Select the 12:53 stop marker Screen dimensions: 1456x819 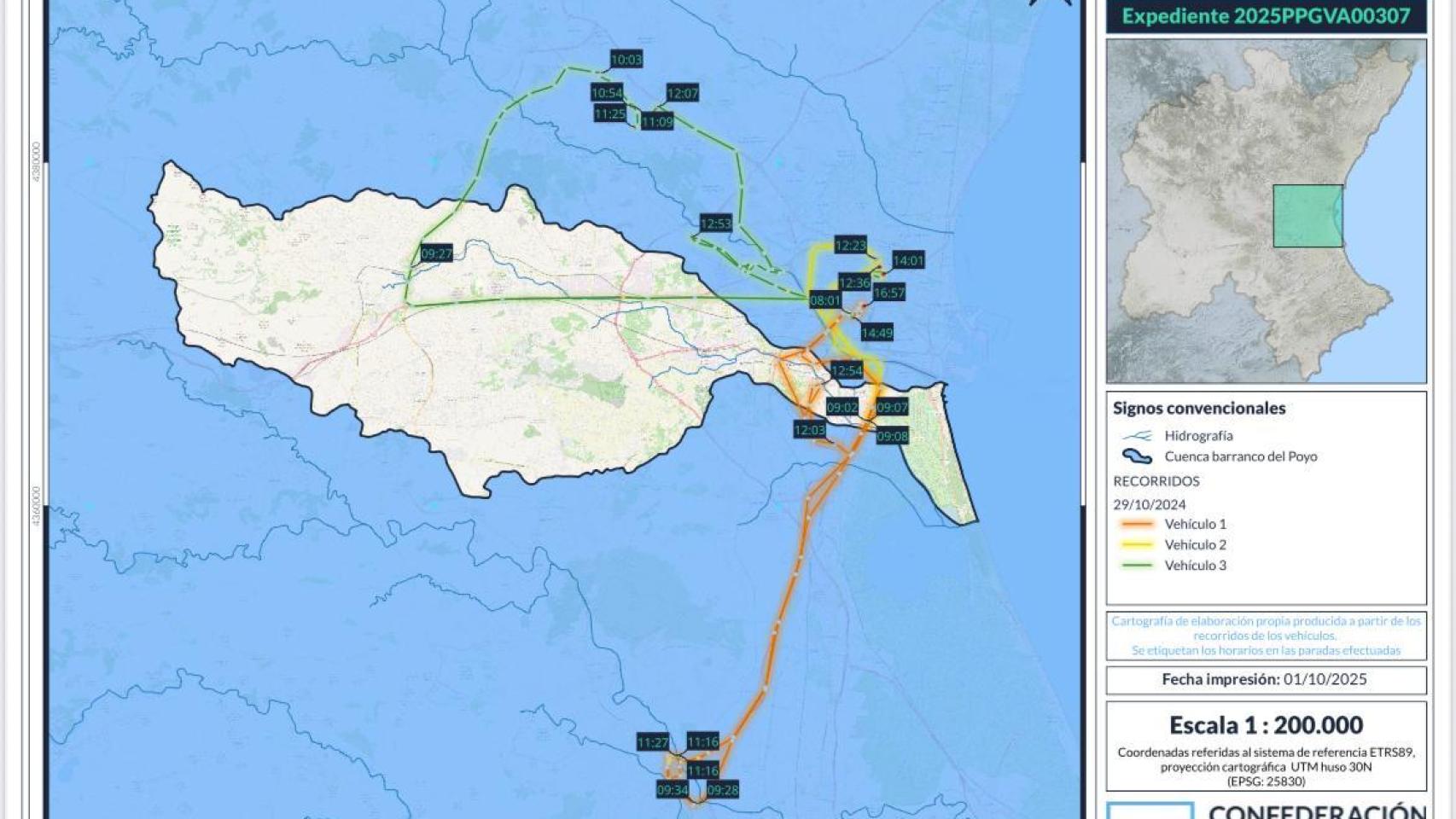[716, 224]
